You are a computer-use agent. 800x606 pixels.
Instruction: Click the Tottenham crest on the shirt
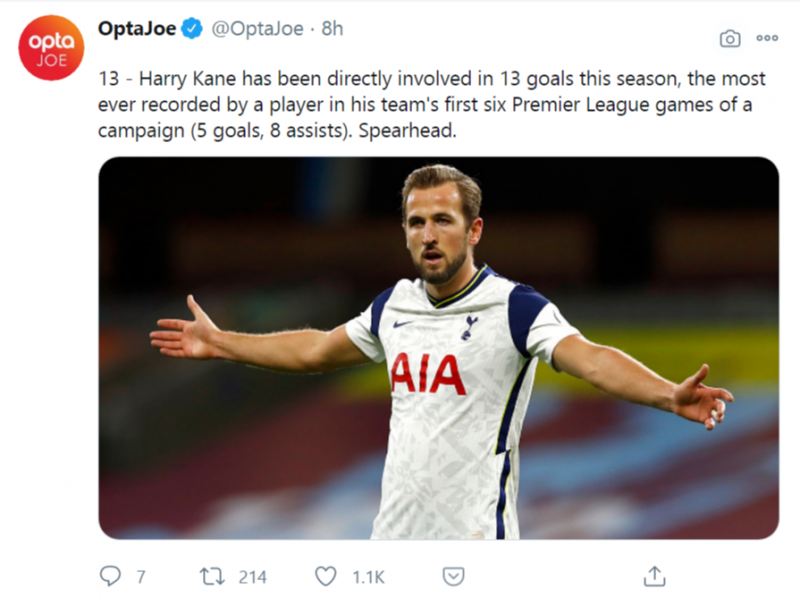tap(469, 325)
